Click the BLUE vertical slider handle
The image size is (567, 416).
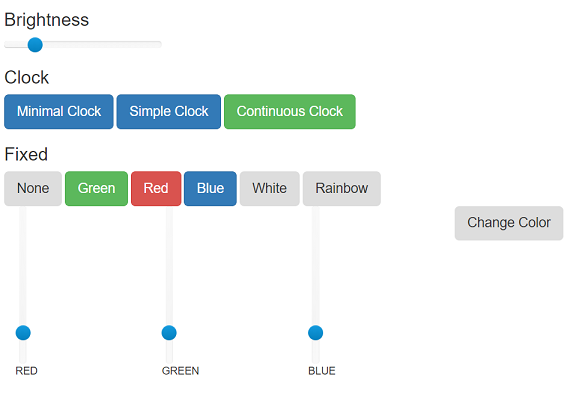click(315, 333)
